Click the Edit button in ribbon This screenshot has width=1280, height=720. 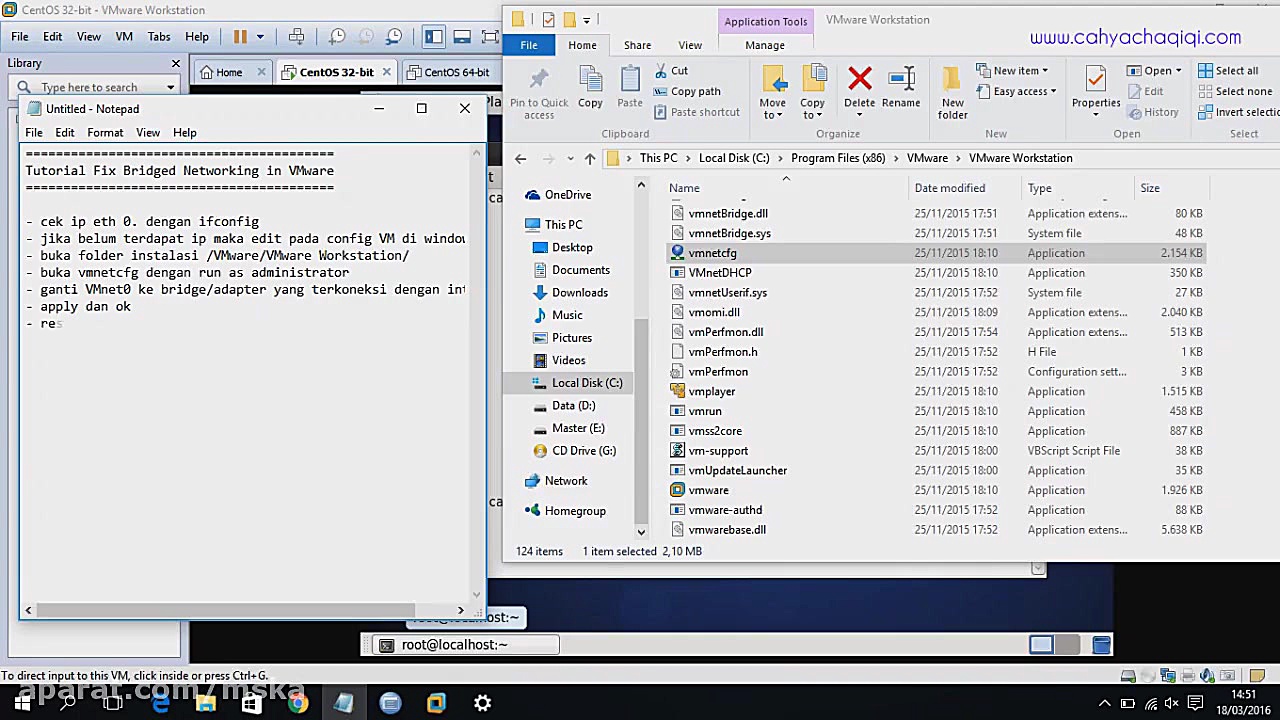(x=1145, y=91)
